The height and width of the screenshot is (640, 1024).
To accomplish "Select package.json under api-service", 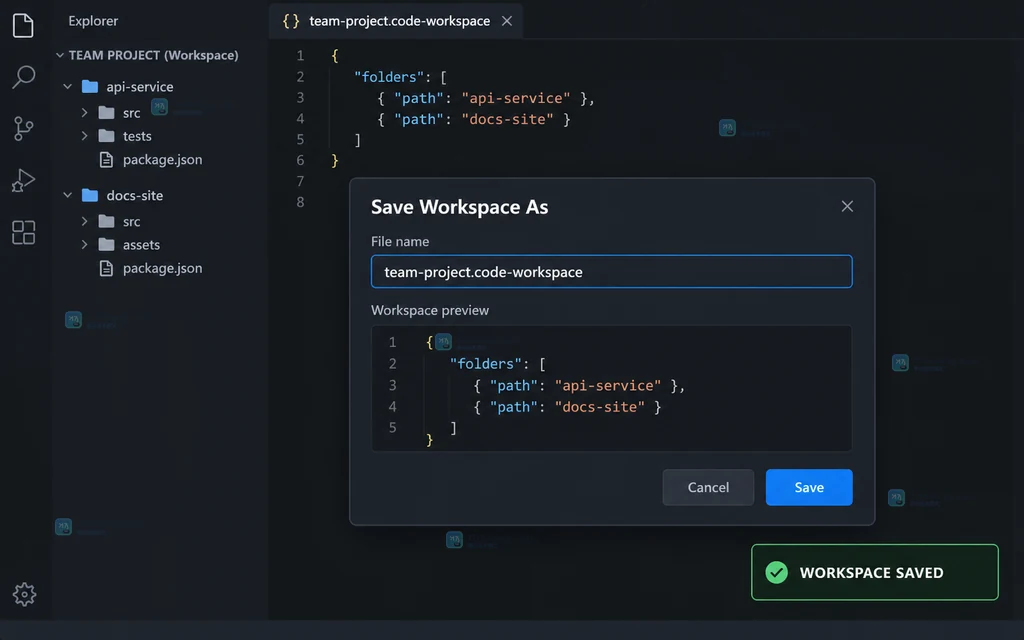I will tap(162, 159).
